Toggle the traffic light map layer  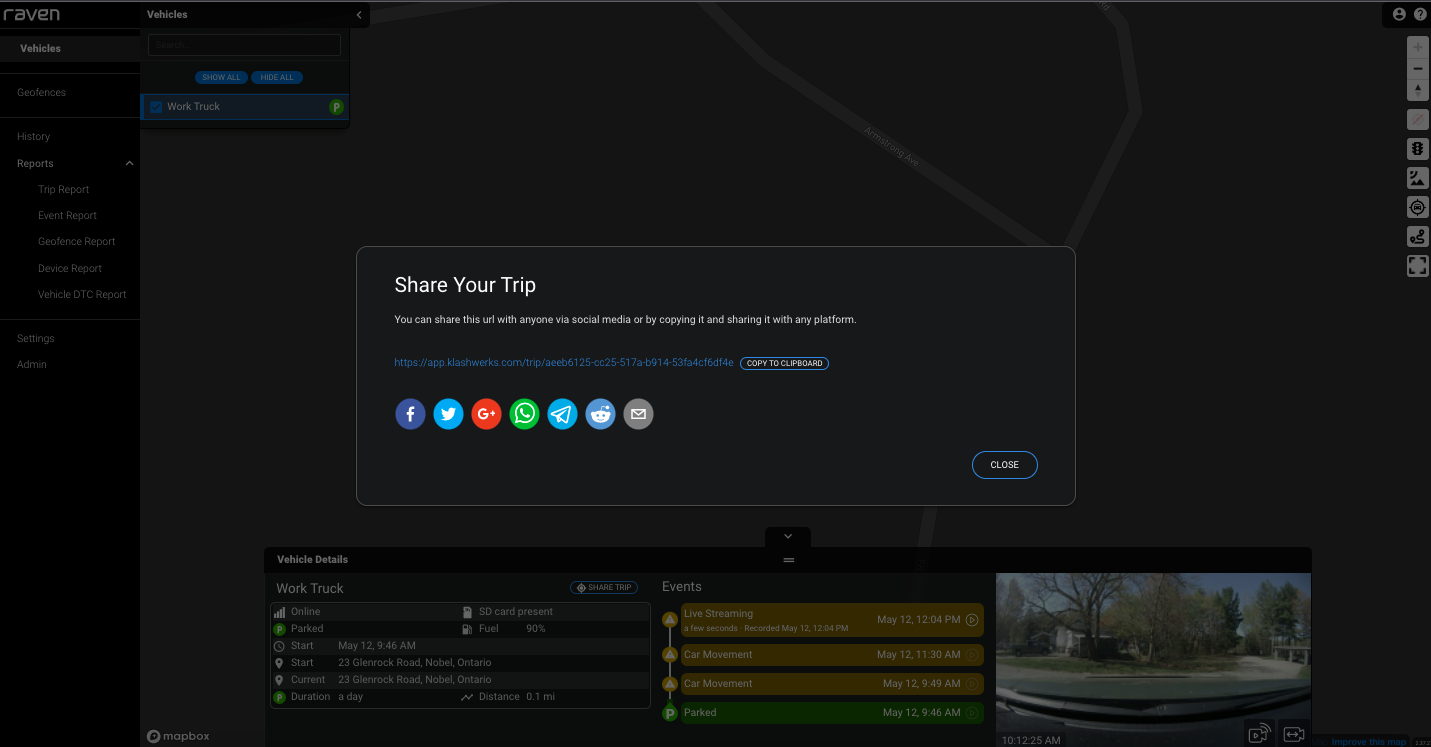(x=1417, y=149)
